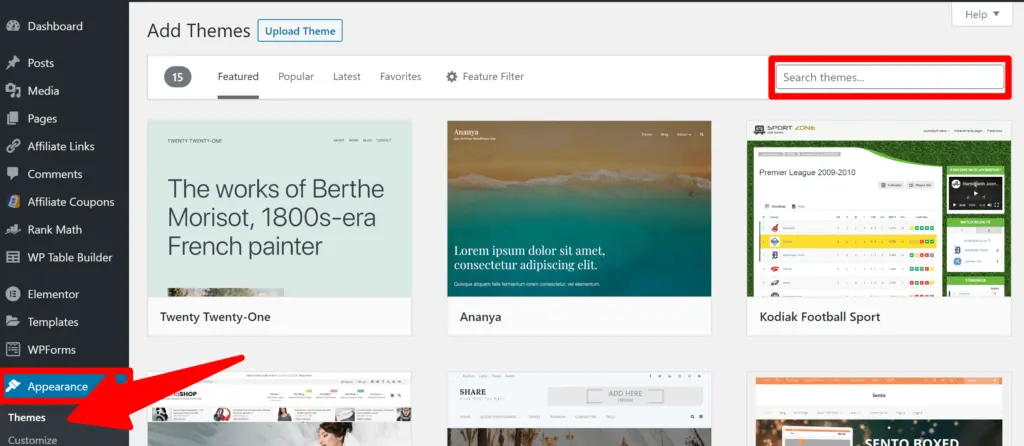Click the Affiliate Coupons icon
This screenshot has width=1024, height=446.
tap(12, 202)
